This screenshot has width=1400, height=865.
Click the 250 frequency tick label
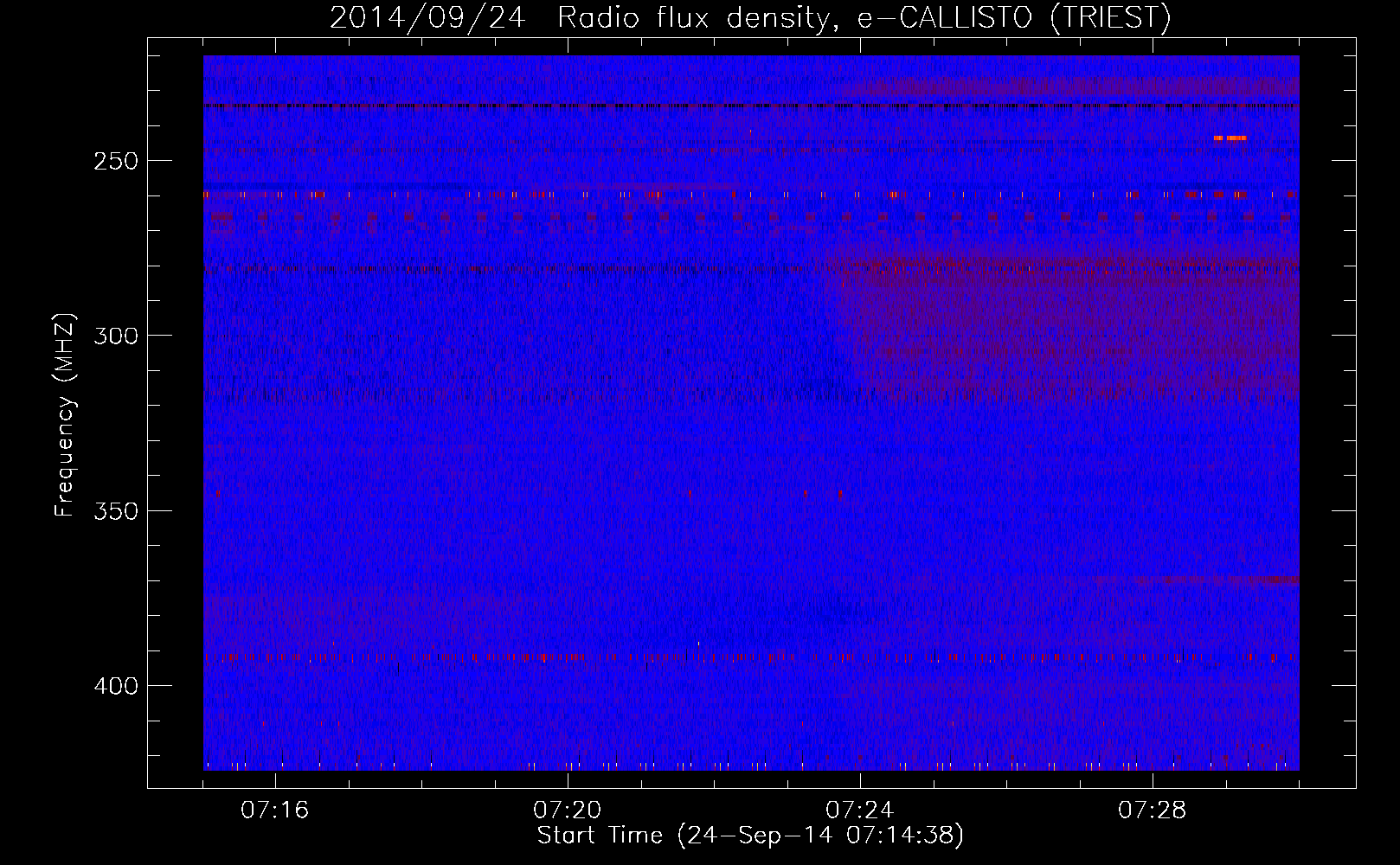click(116, 161)
